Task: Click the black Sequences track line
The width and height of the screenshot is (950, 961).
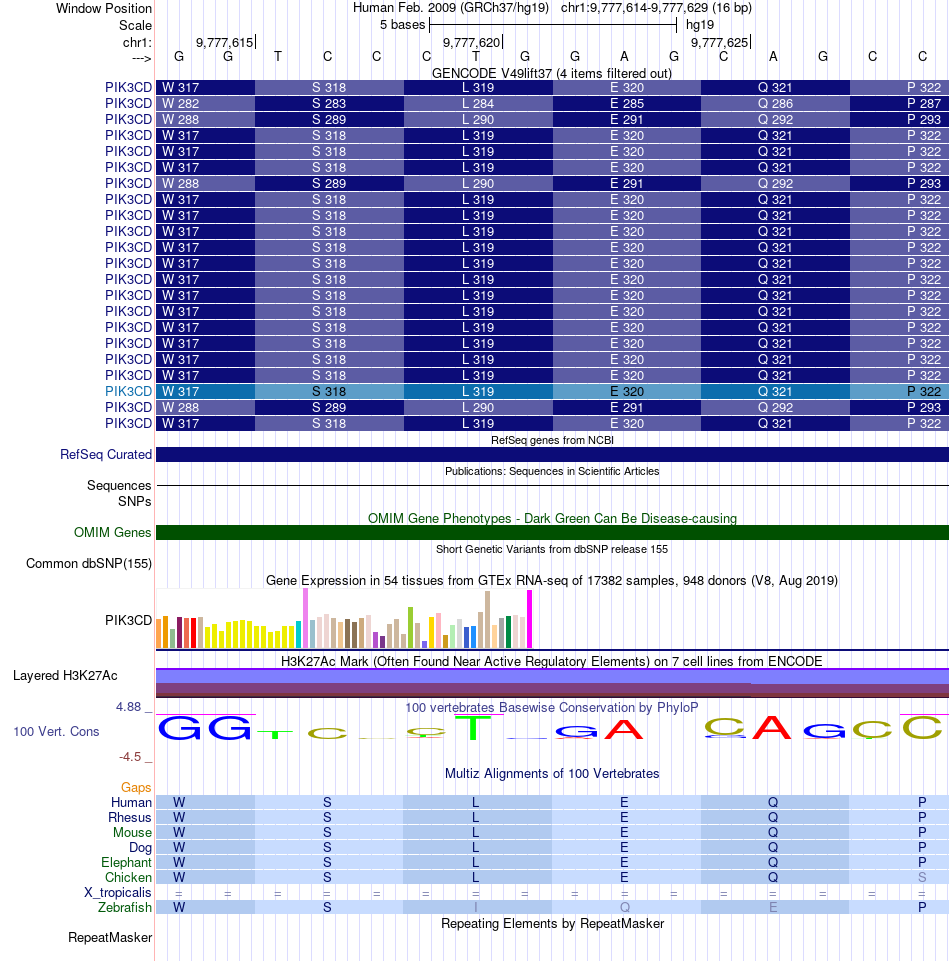Action: click(552, 485)
